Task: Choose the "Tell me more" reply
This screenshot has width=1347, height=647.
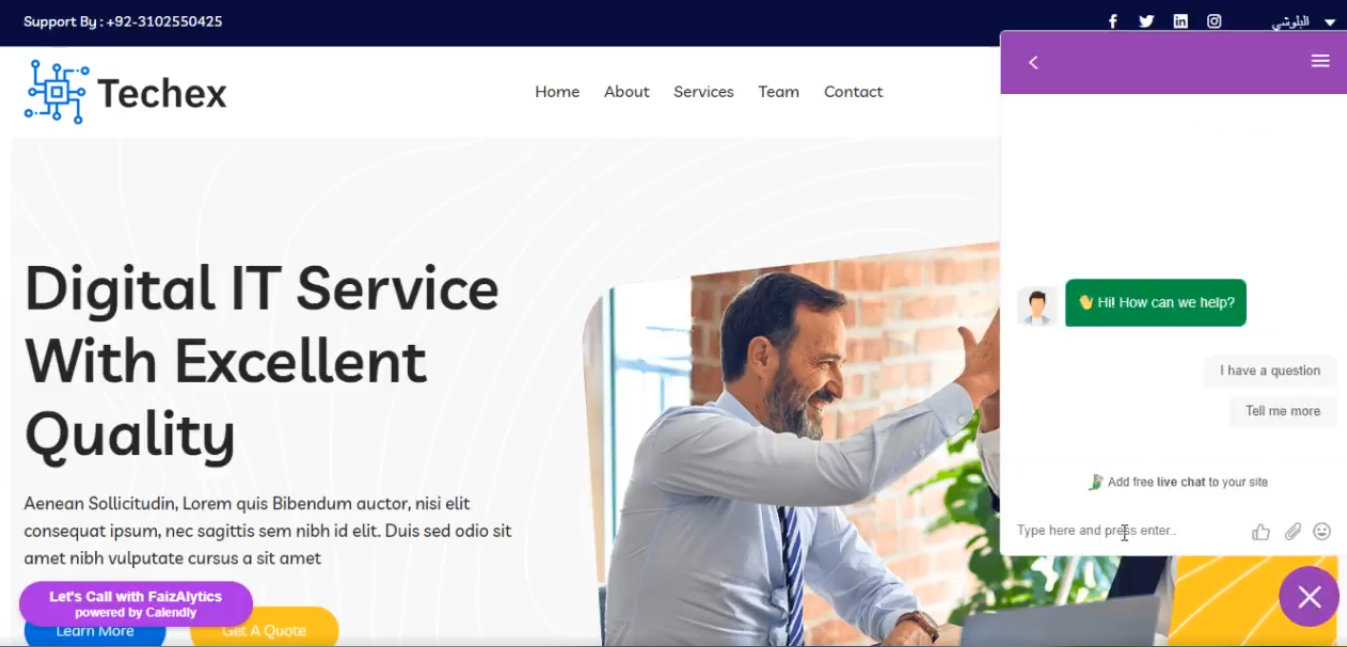Action: click(1283, 411)
